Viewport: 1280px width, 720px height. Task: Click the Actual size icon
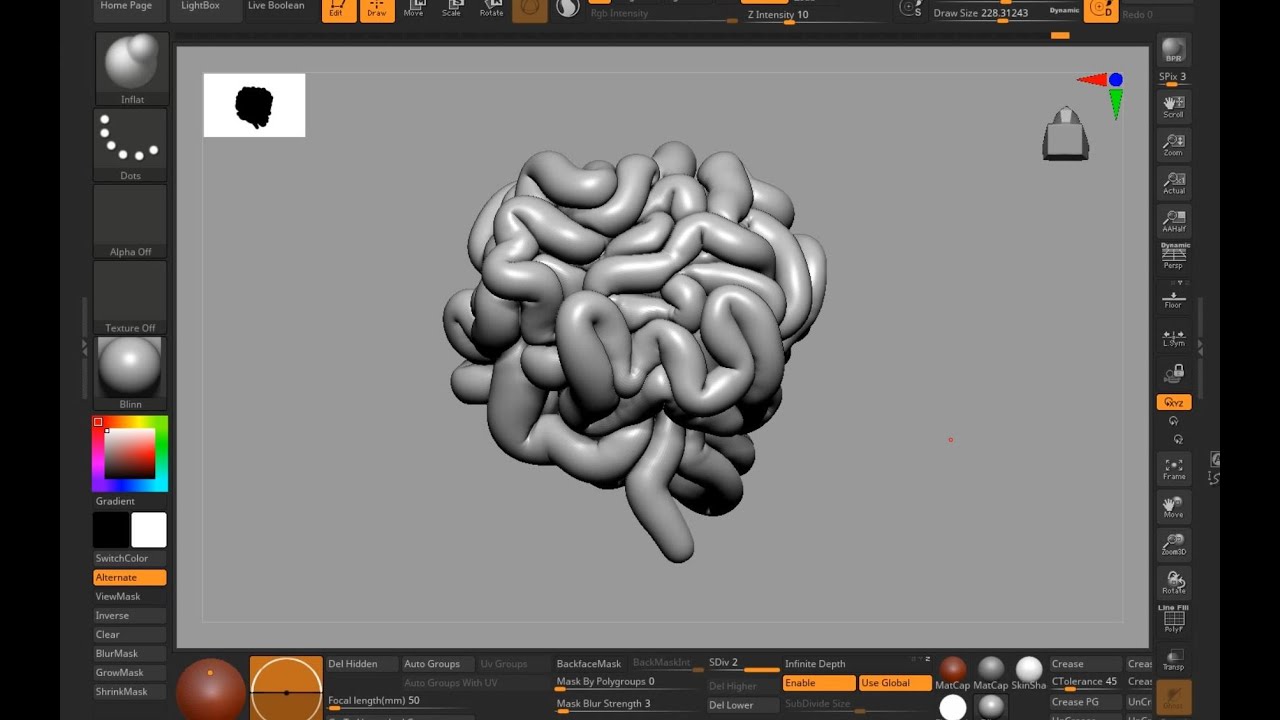pyautogui.click(x=1173, y=183)
